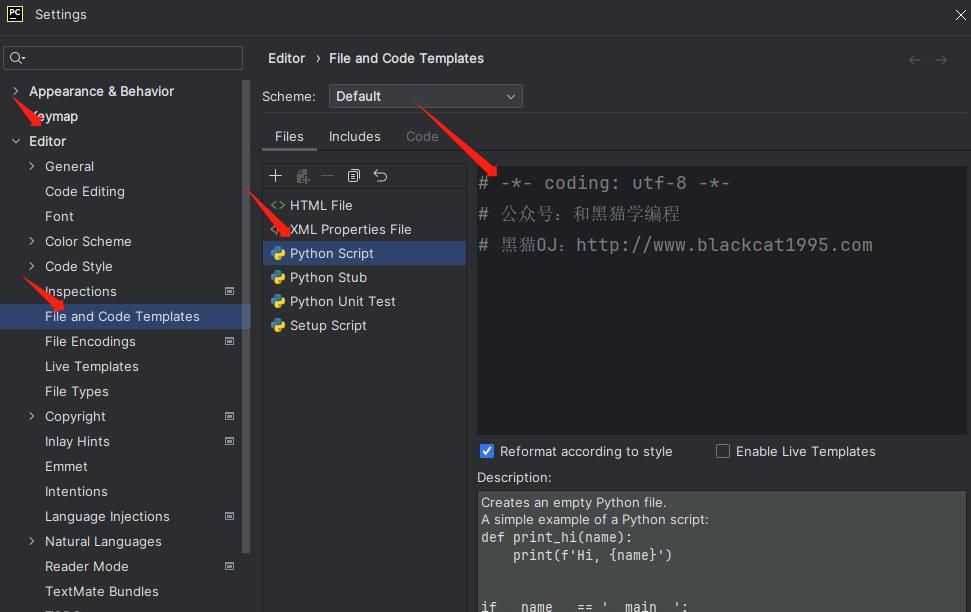The image size is (971, 612).
Task: Click the Create Child Template File icon
Action: tap(302, 176)
